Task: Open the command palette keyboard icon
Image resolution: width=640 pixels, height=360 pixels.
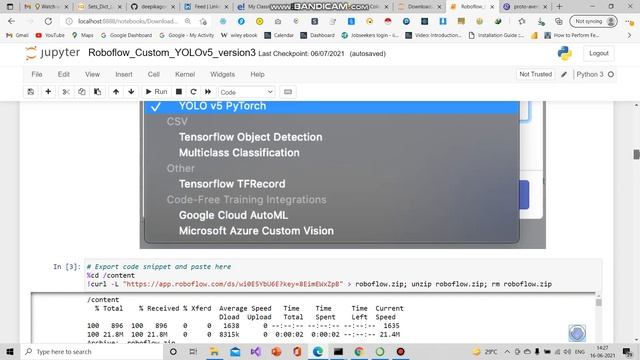Action: click(288, 92)
